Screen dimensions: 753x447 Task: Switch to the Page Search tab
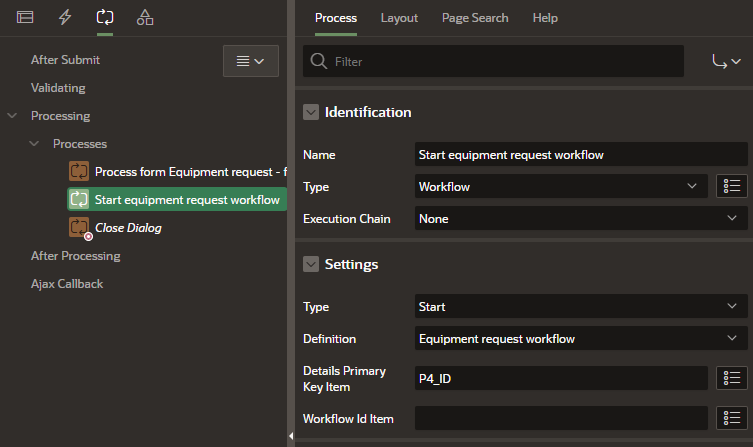coord(475,18)
